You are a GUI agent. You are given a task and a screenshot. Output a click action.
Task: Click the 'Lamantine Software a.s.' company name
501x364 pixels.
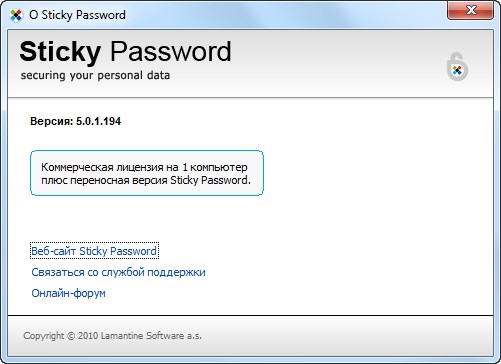click(x=151, y=336)
